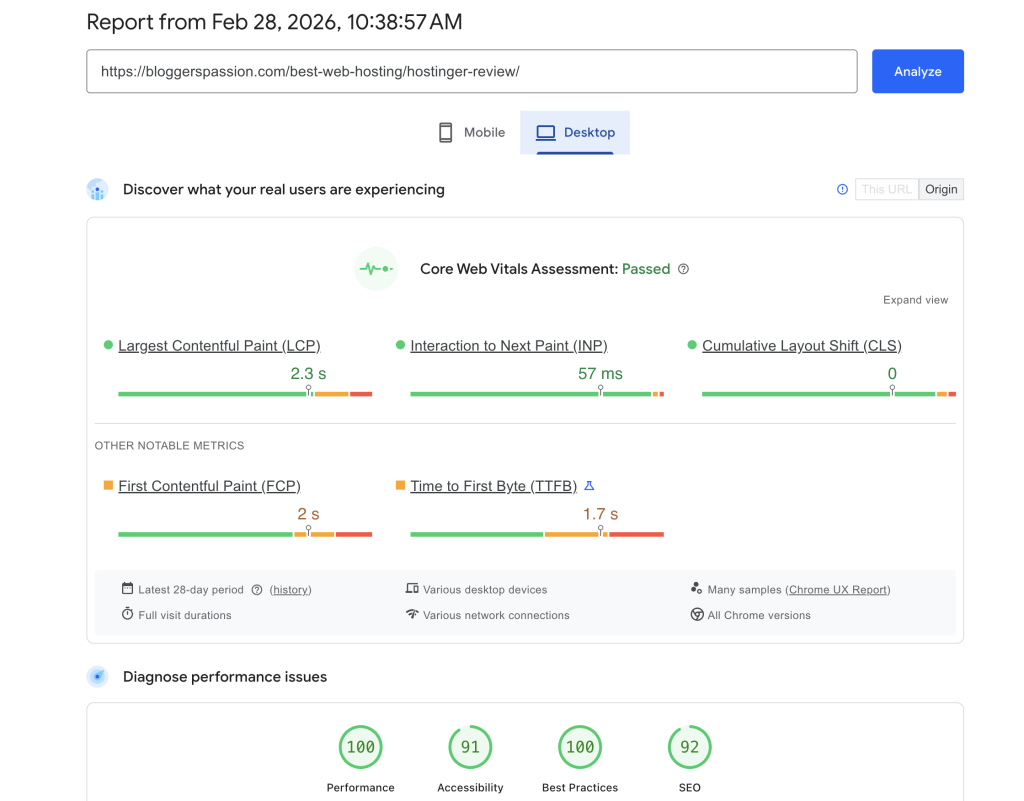Select the This URL option
The height and width of the screenshot is (801, 1024).
(886, 188)
